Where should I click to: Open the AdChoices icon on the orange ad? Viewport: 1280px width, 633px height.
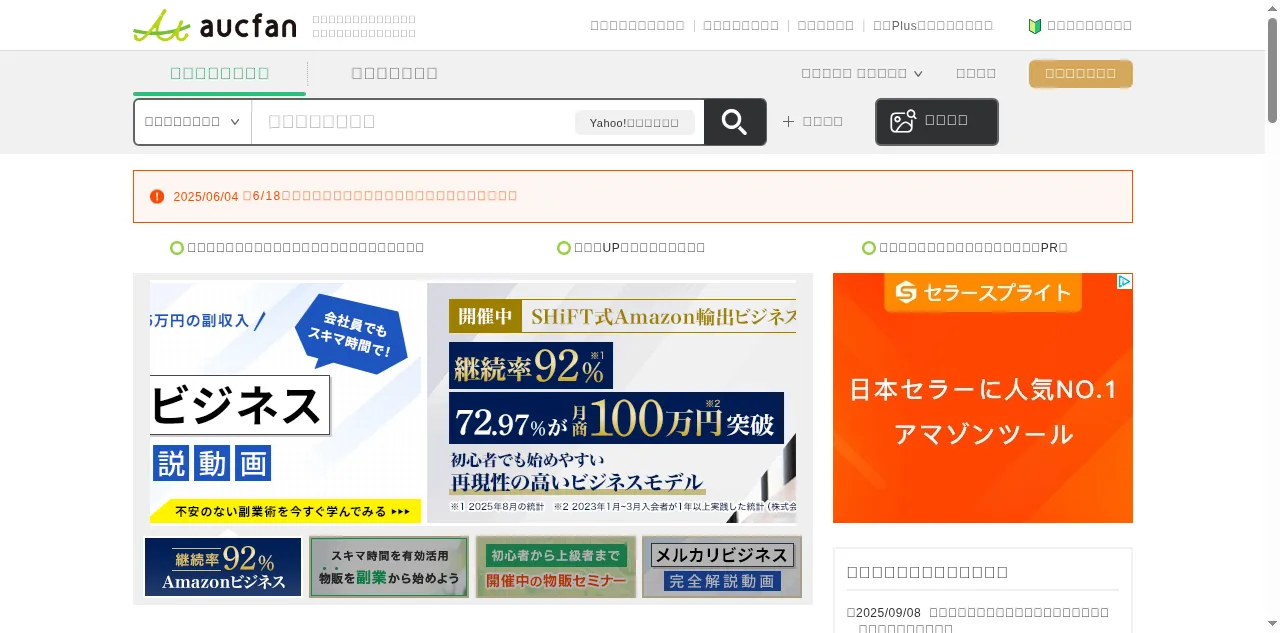coord(1124,282)
